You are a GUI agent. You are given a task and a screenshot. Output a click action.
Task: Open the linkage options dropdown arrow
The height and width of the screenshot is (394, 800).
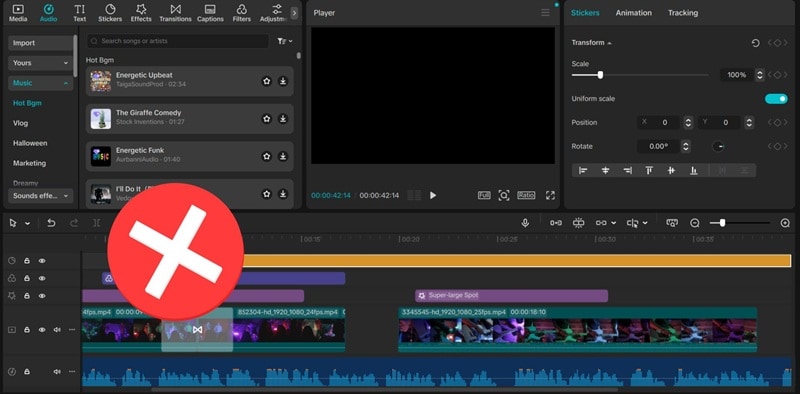click(x=613, y=224)
